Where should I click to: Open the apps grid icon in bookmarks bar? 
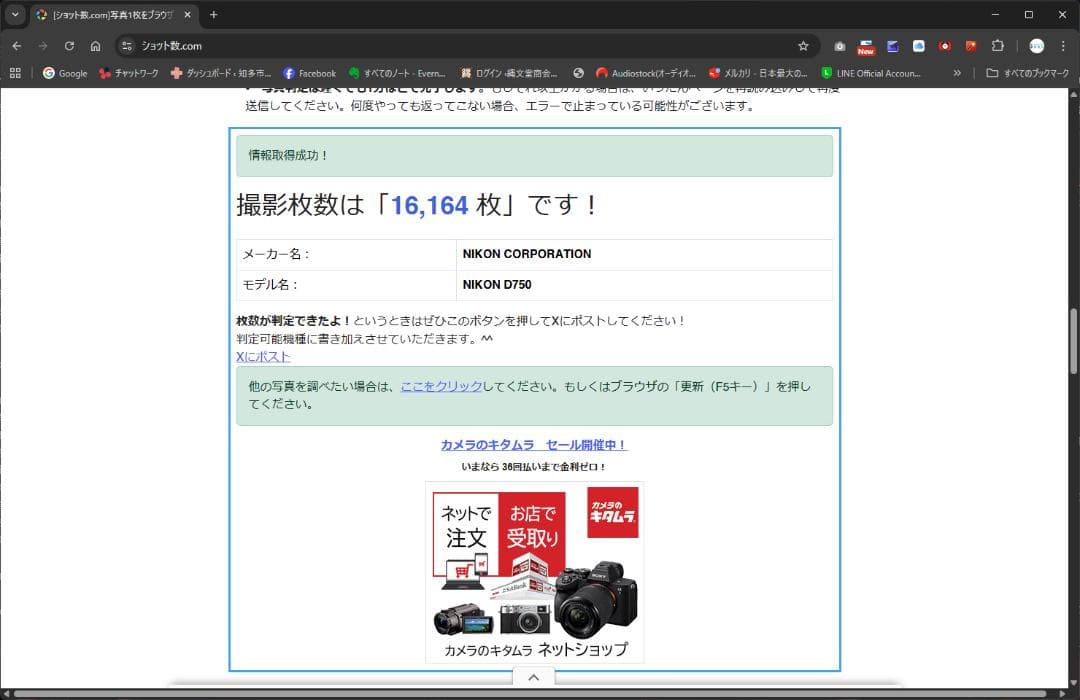15,73
